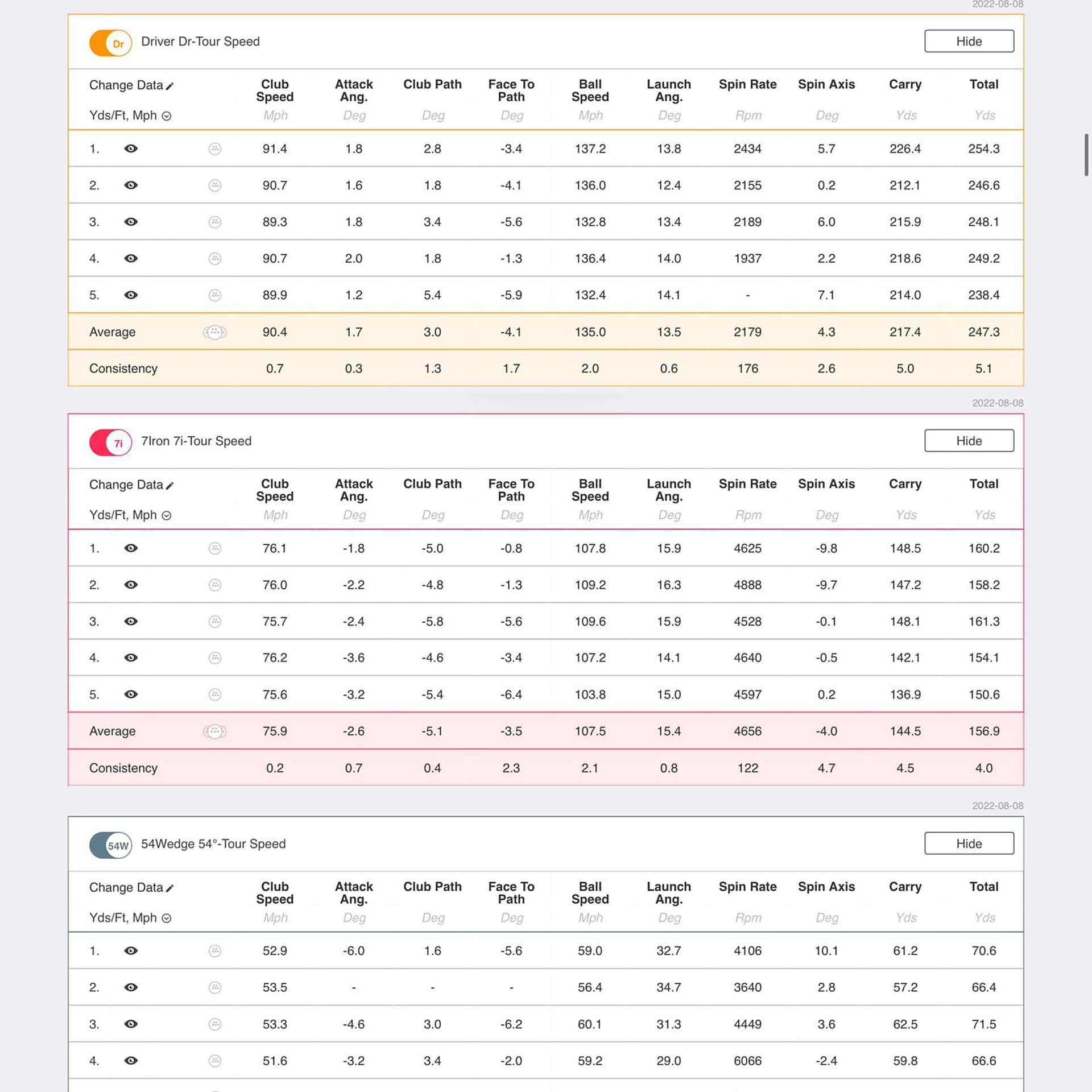Expand 7Iron Yds/Ft, Mph units dropdown
Viewport: 1092px width, 1092px height.
[x=167, y=515]
